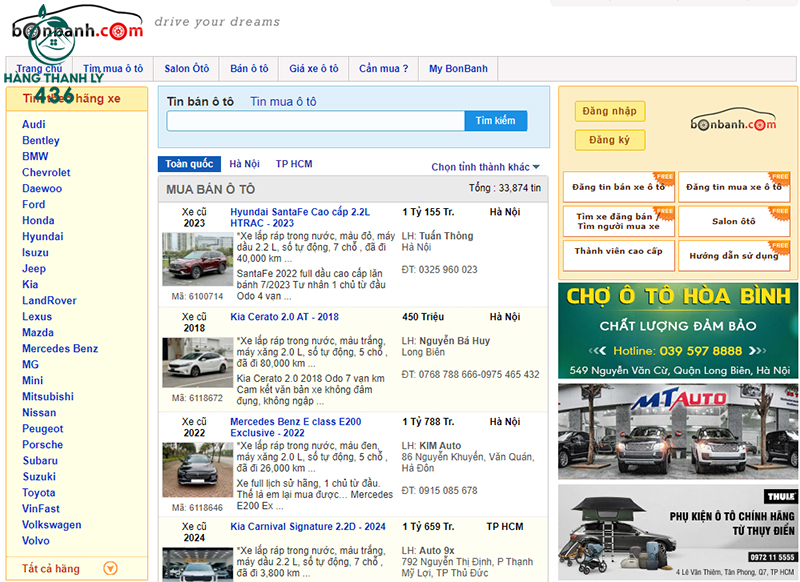
Task: Open MT Auto advertisement banner
Action: click(x=678, y=432)
